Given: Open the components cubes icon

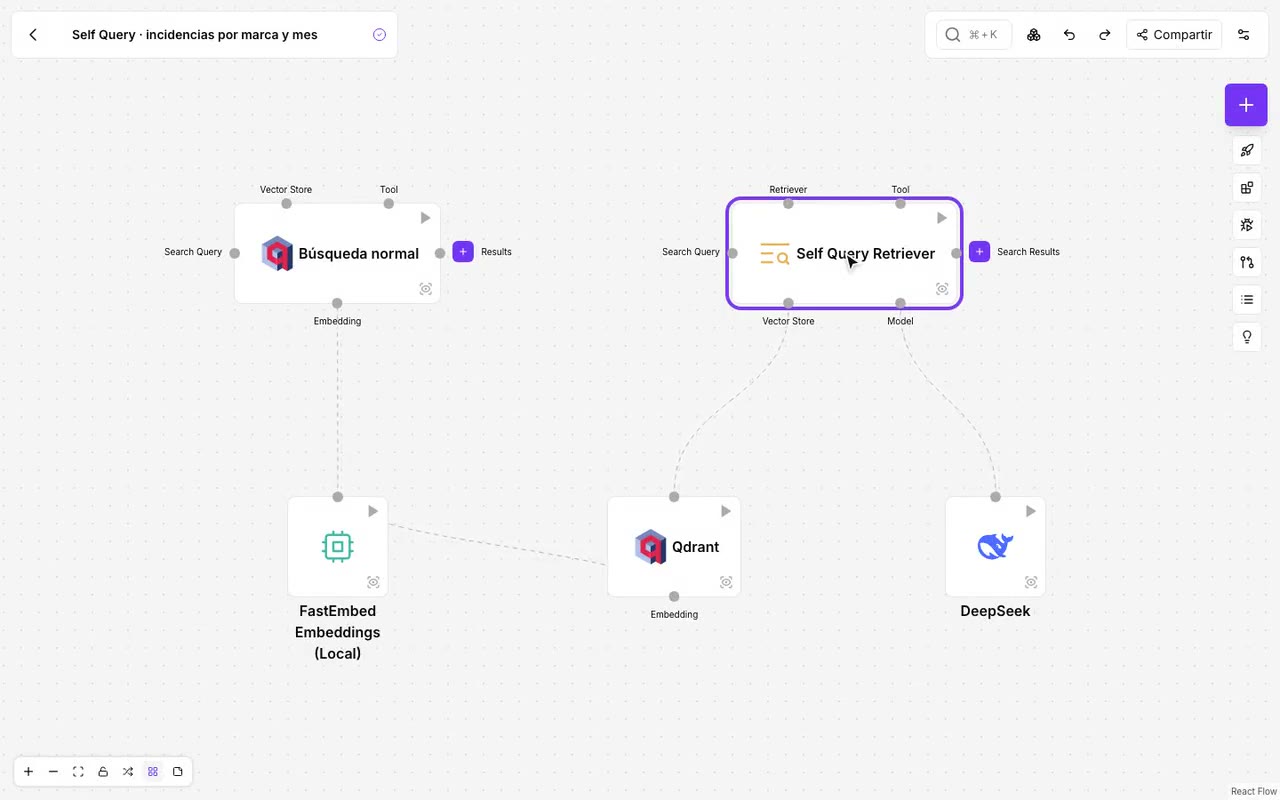Looking at the screenshot, I should pos(1034,35).
